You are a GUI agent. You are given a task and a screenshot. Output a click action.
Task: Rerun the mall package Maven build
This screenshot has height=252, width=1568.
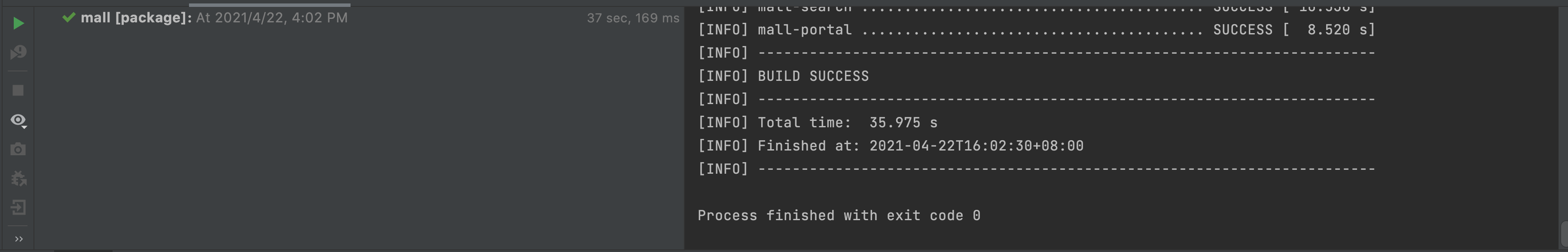[18, 23]
